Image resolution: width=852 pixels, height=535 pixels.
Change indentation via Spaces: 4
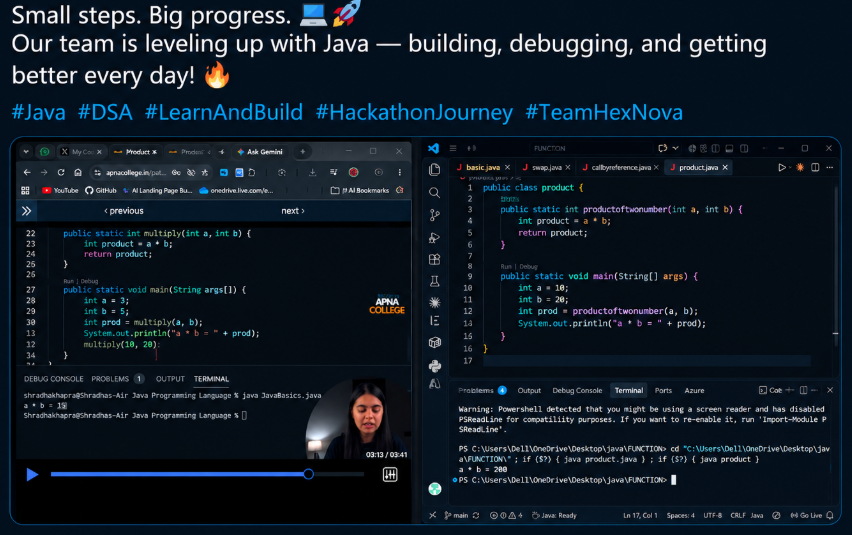tap(680, 515)
